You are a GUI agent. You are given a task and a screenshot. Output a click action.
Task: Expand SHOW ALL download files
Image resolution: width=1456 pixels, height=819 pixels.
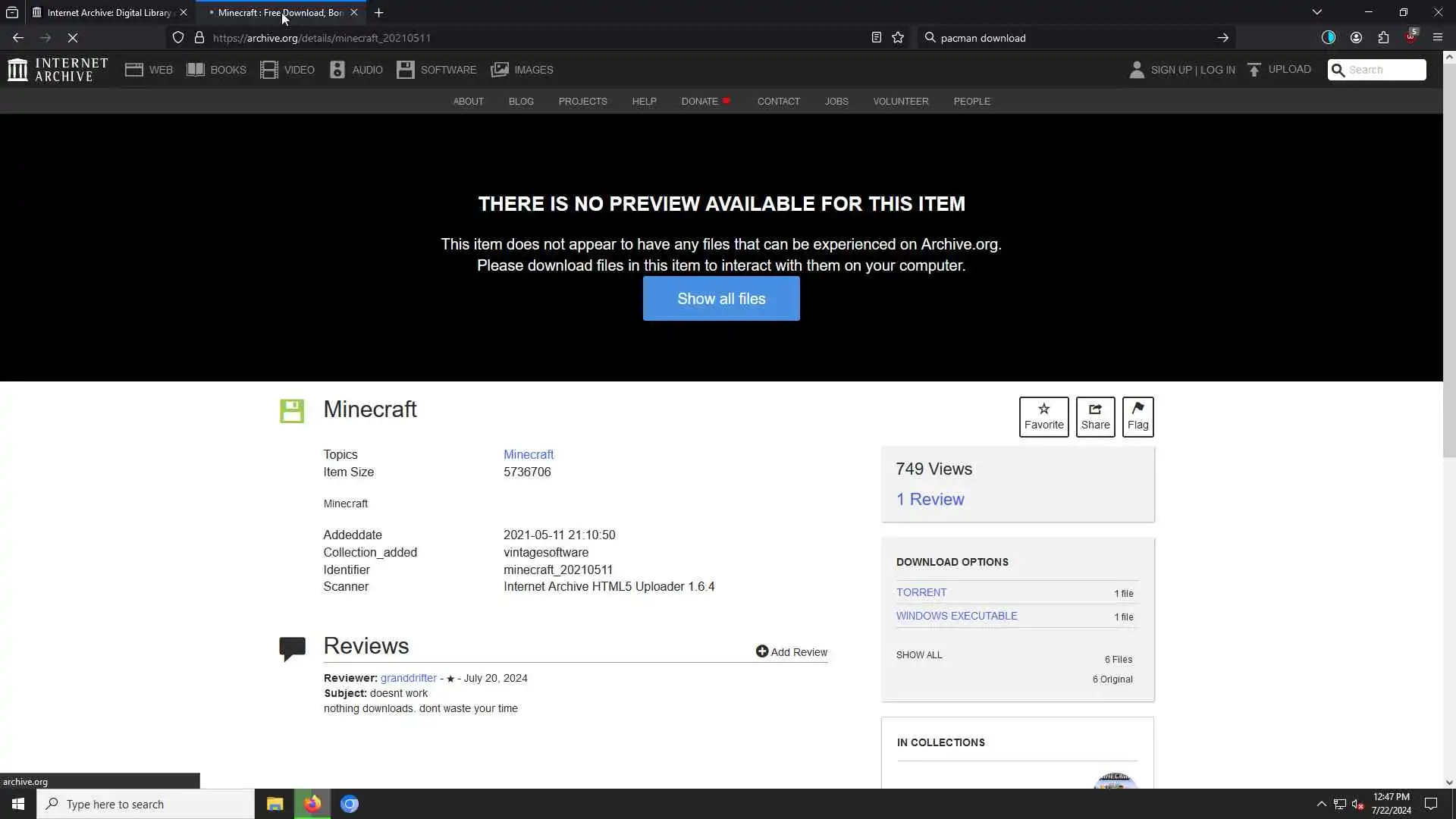(919, 655)
